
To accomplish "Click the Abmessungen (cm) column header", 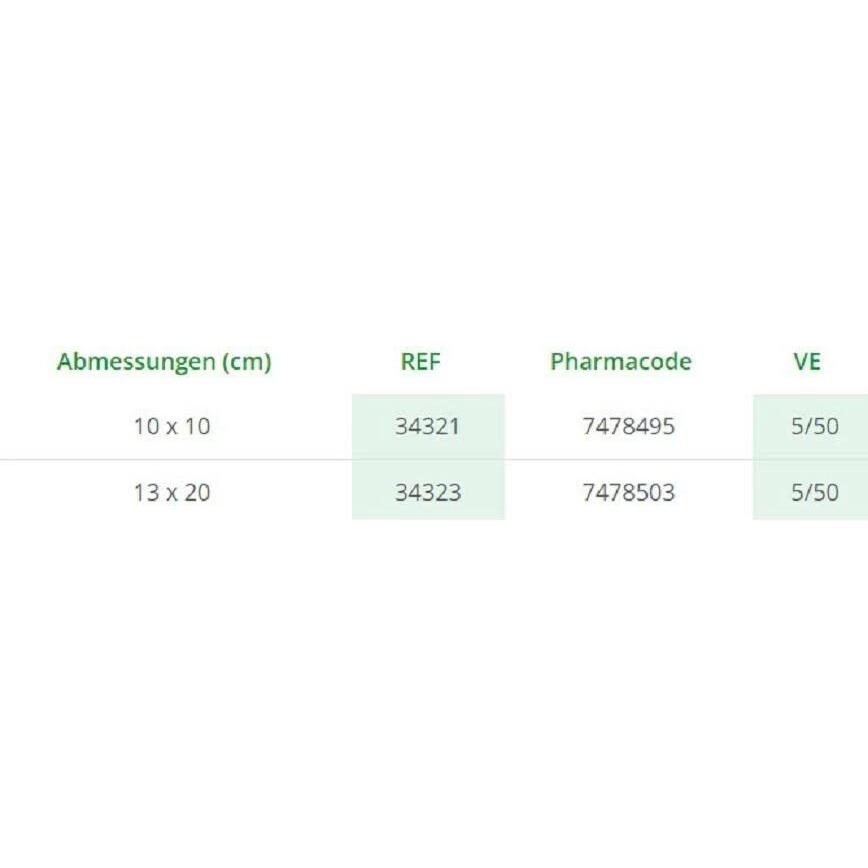I will point(164,362).
